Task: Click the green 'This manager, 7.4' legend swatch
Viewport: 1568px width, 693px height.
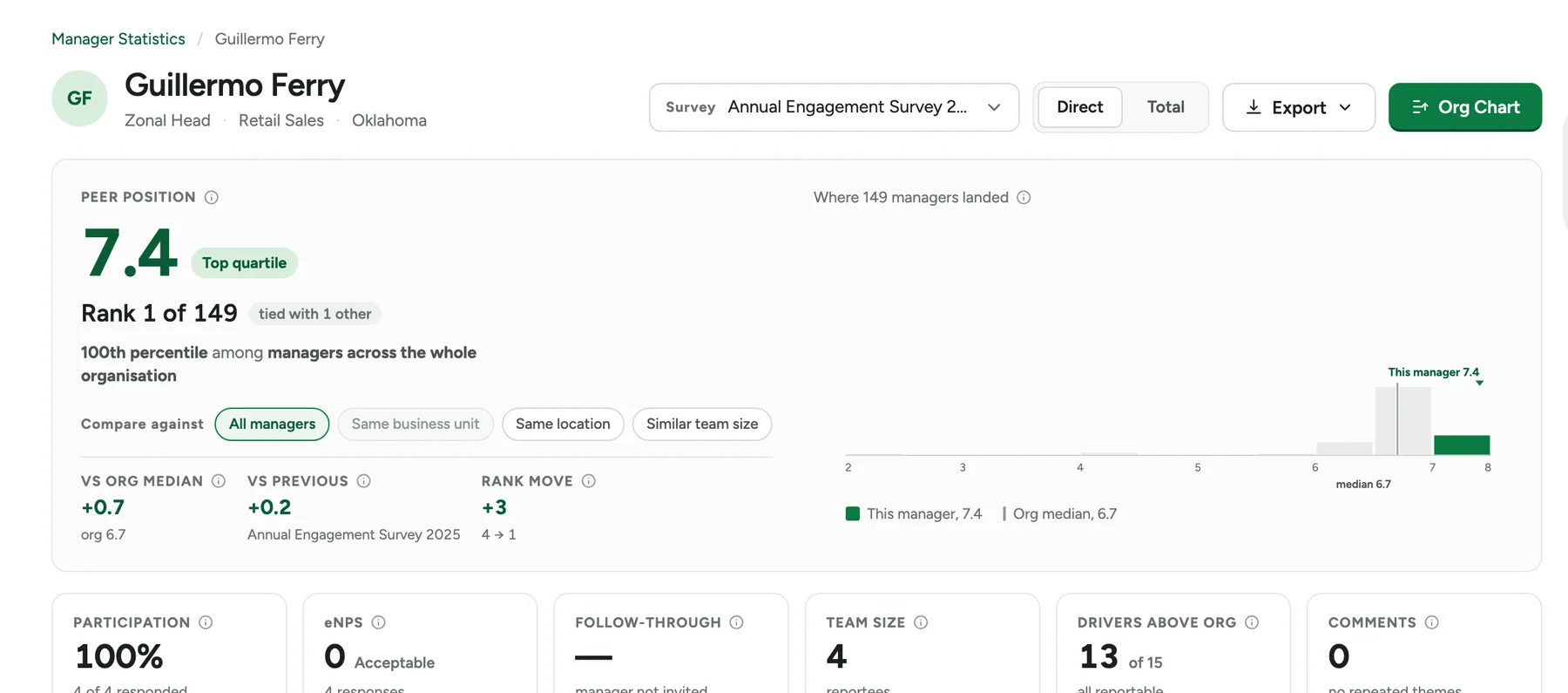Action: pyautogui.click(x=853, y=514)
